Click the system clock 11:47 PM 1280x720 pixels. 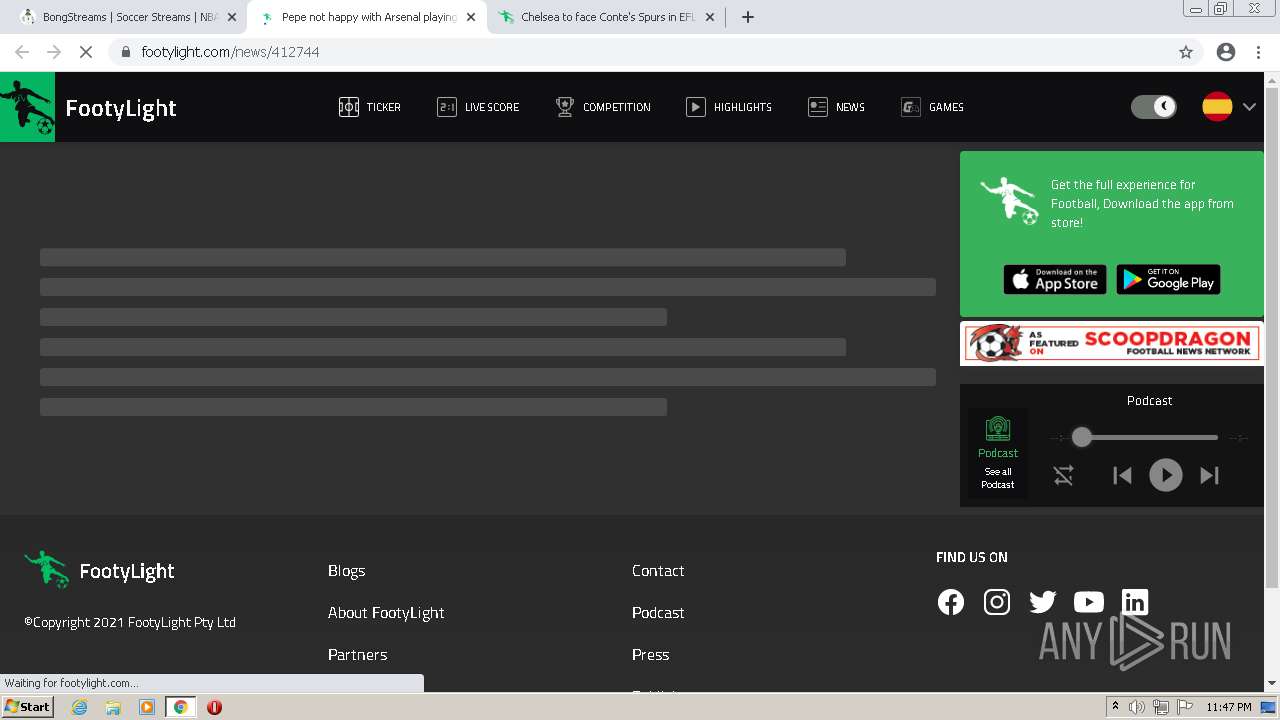[1229, 707]
